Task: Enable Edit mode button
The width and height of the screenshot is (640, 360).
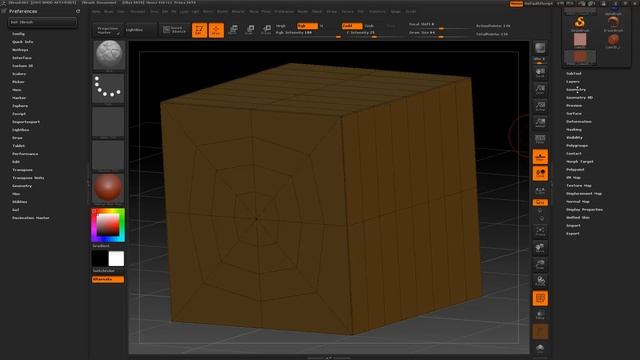Action: click(200, 30)
